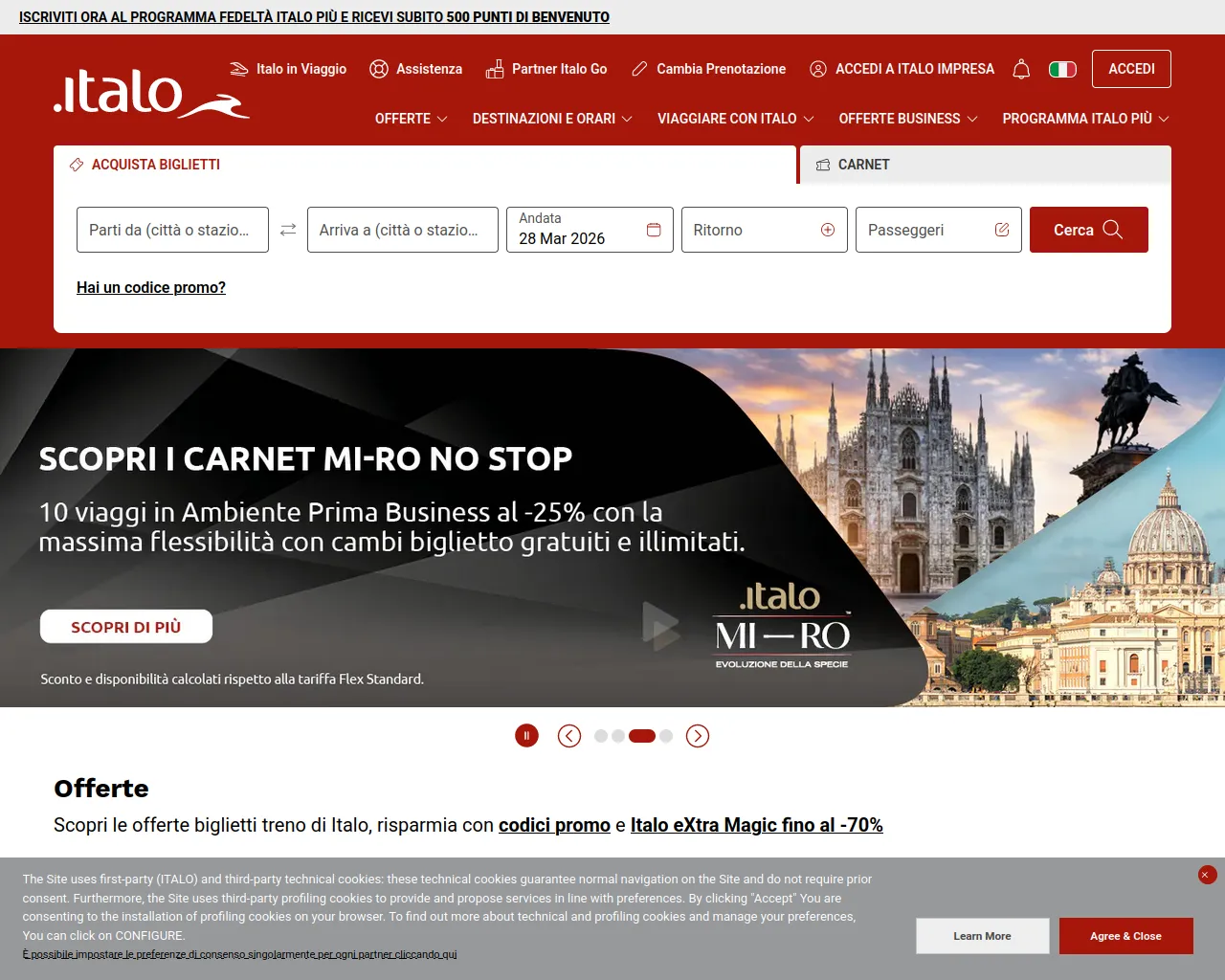1225x980 pixels.
Task: Edit passengers using pencil icon
Action: (1002, 230)
